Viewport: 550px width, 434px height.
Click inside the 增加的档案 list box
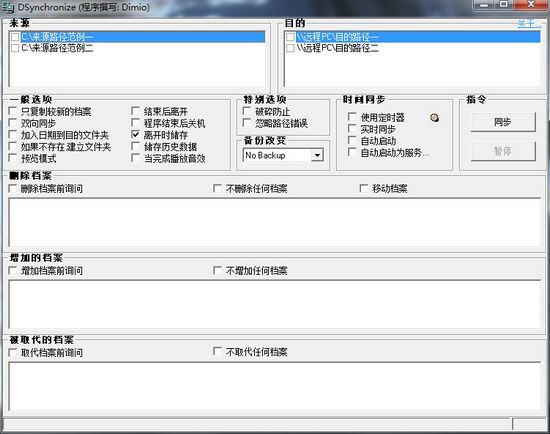click(275, 304)
